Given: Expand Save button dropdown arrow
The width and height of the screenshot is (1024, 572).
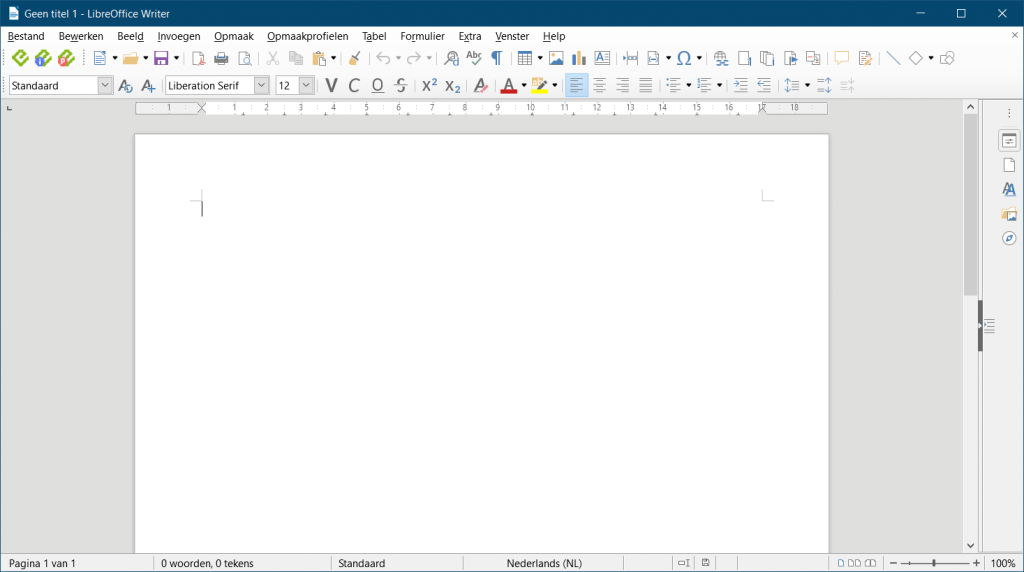Looking at the screenshot, I should tap(176, 59).
